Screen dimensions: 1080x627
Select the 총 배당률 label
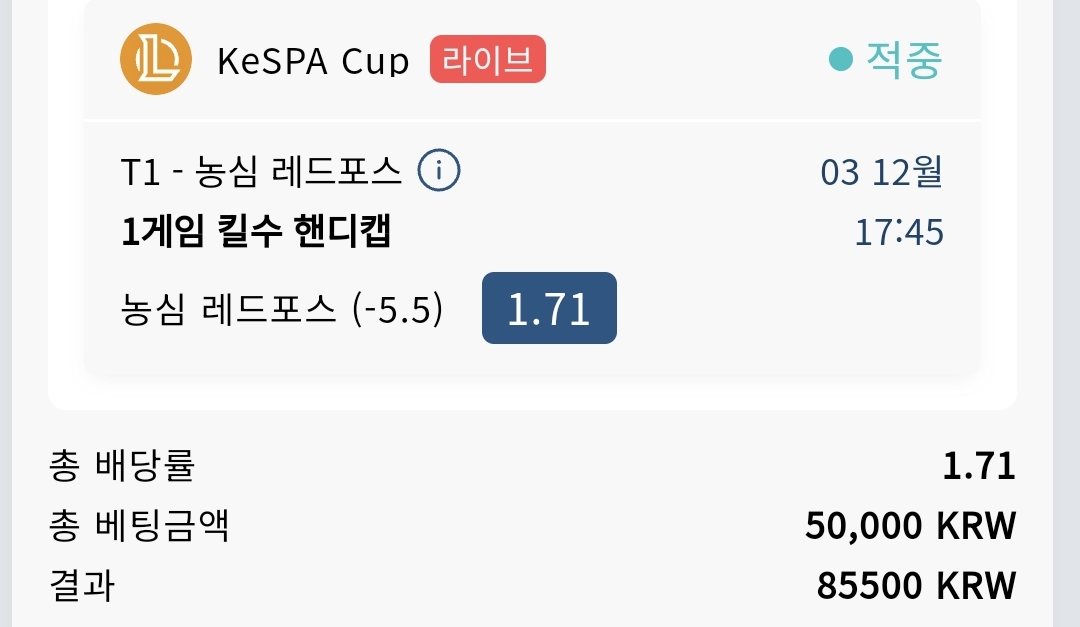pos(123,466)
